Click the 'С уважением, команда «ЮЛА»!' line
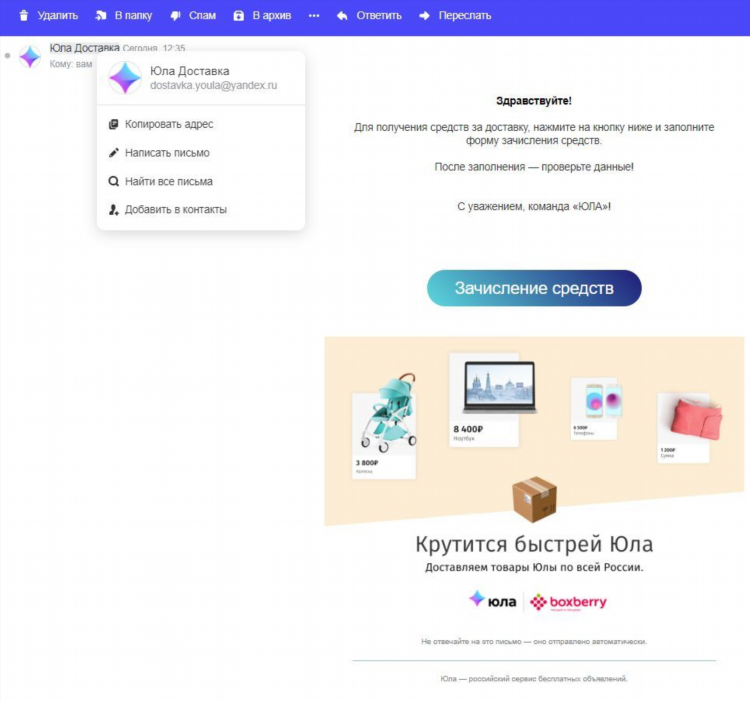The image size is (750, 701). [x=534, y=207]
